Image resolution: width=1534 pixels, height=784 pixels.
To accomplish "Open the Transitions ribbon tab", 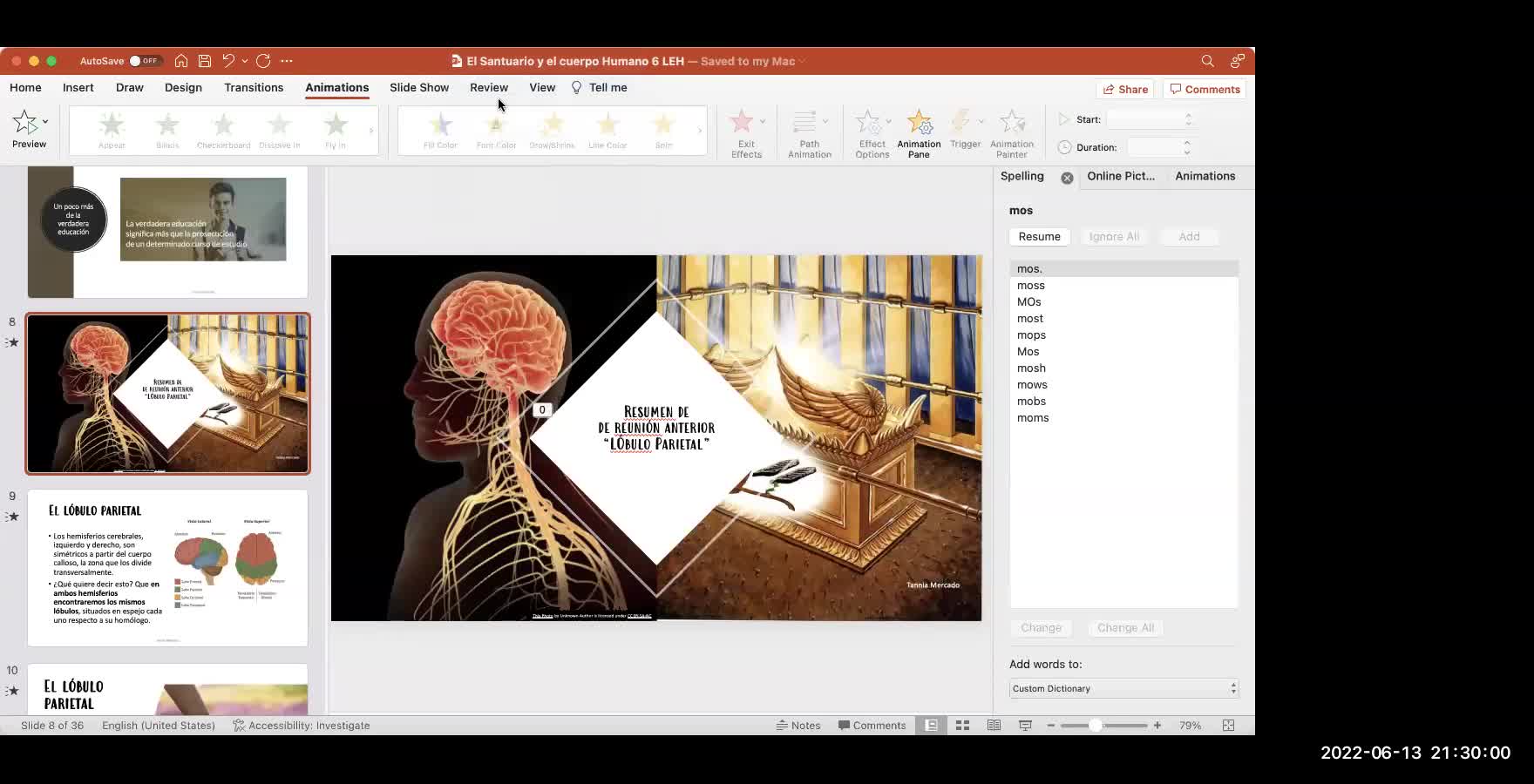I will (x=254, y=87).
